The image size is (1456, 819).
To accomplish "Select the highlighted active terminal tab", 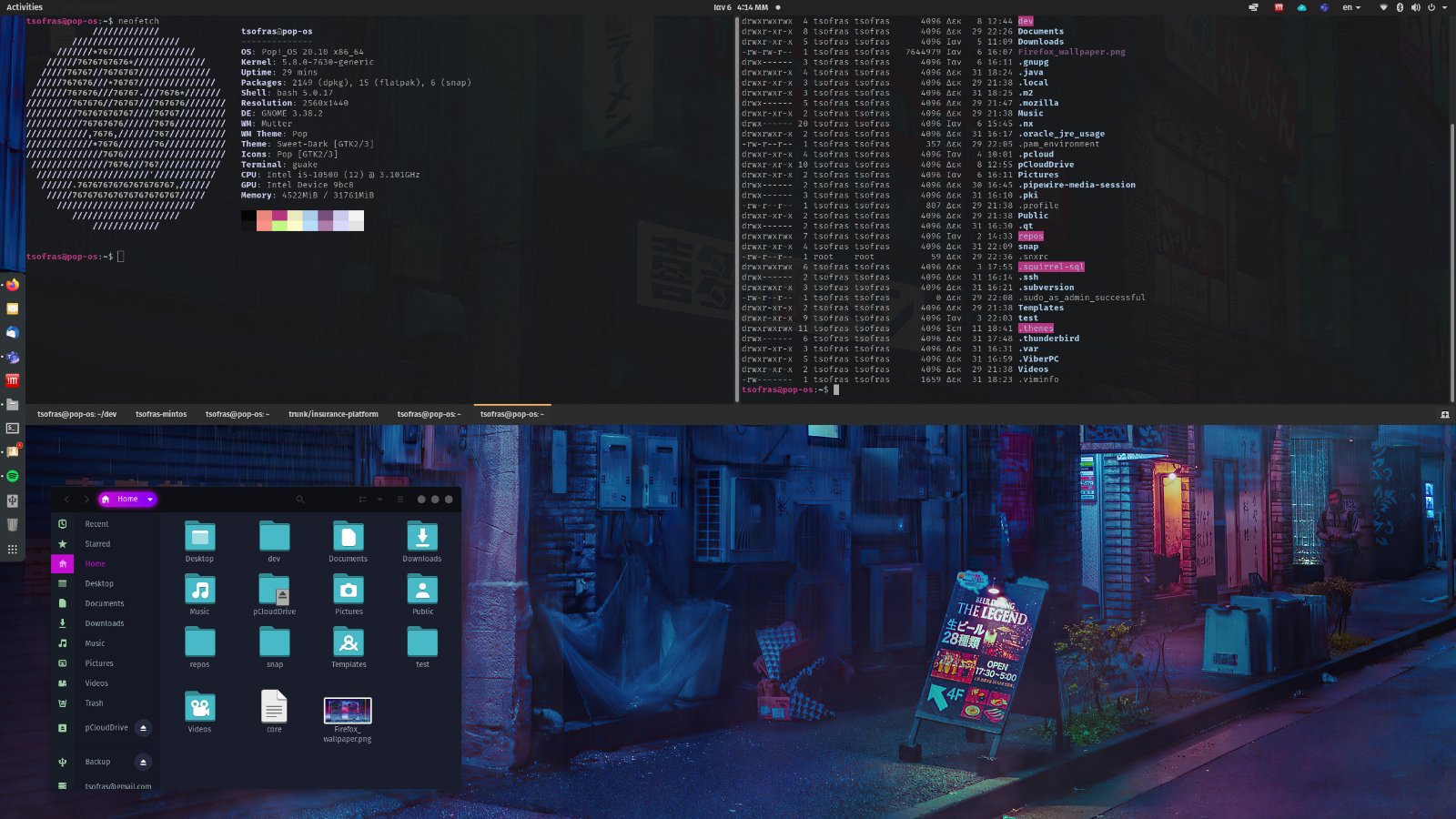I will pos(512,414).
